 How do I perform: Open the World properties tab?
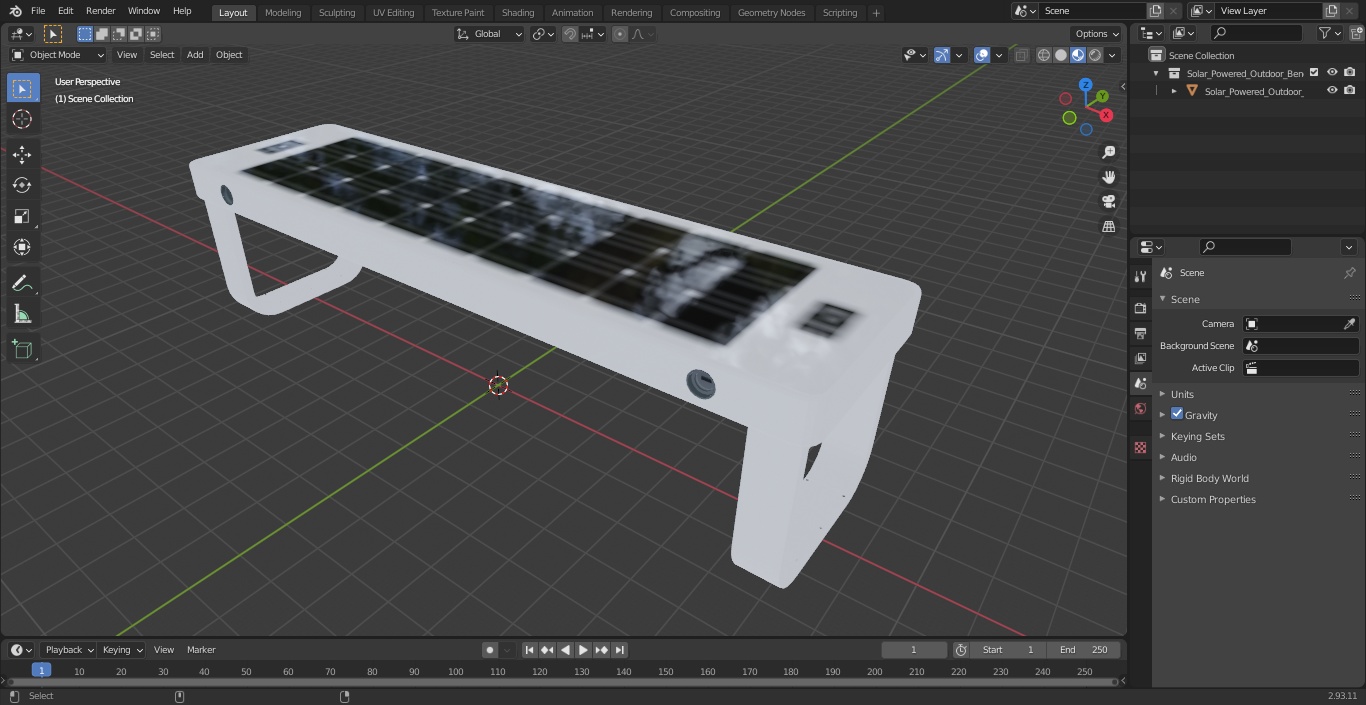click(1140, 409)
